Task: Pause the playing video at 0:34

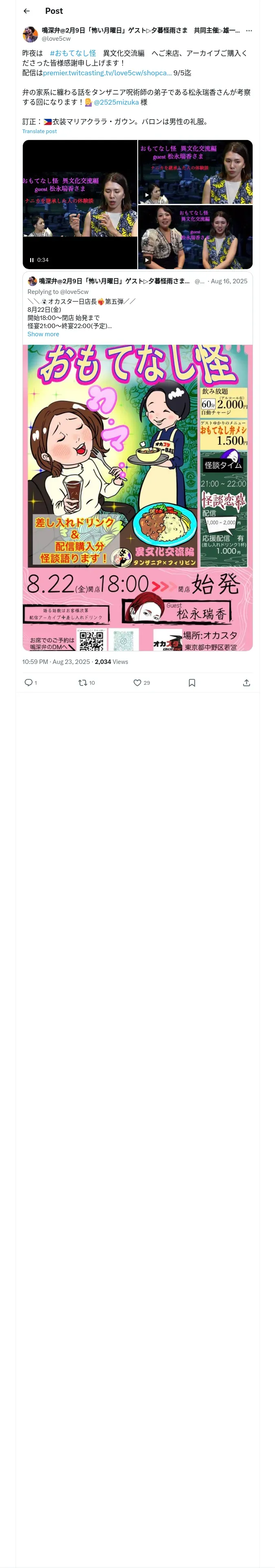Action: pyautogui.click(x=32, y=260)
